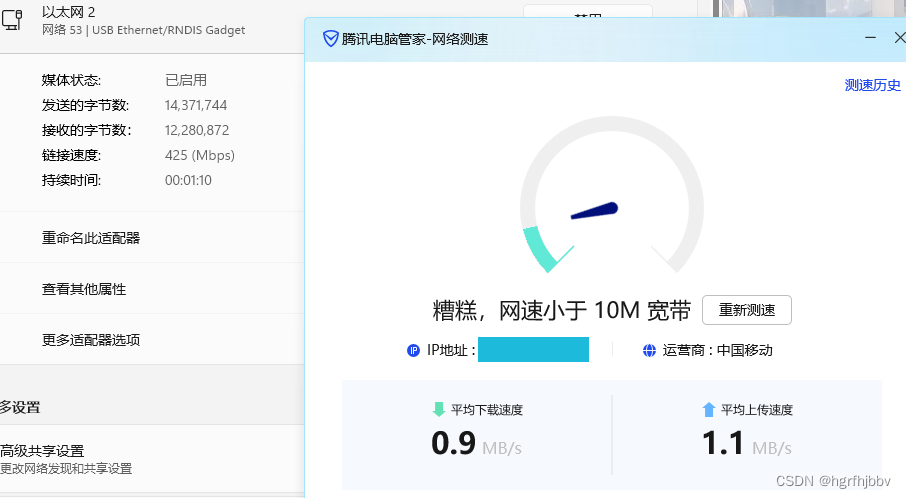Click the masked IP address field
The width and height of the screenshot is (906, 498).
pos(533,350)
